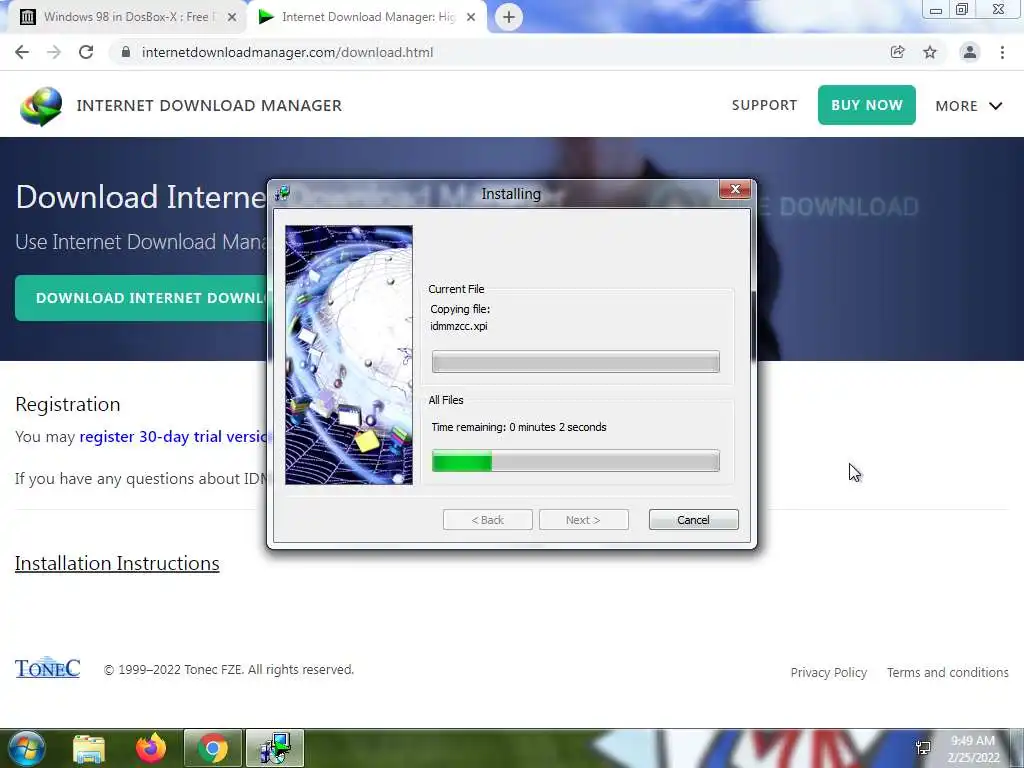
Task: Bookmark this page with the star icon
Action: click(930, 52)
